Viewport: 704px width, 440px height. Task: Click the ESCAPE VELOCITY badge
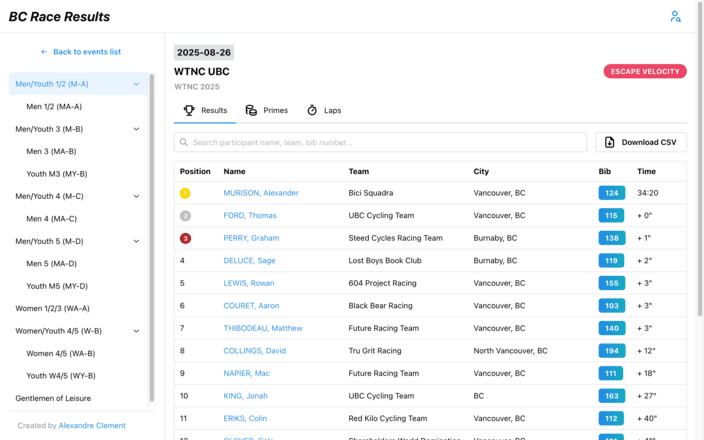pos(645,71)
